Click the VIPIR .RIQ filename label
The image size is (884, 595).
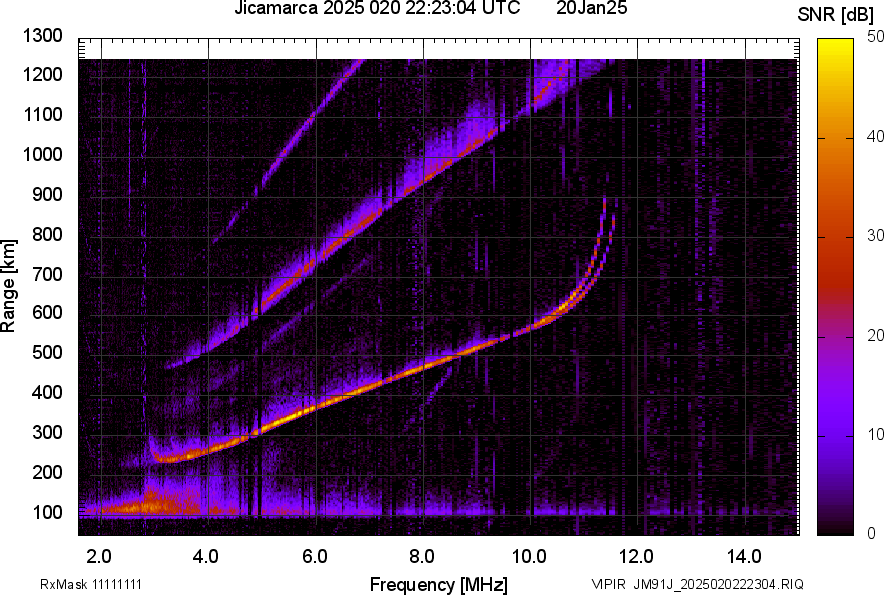pyautogui.click(x=697, y=584)
